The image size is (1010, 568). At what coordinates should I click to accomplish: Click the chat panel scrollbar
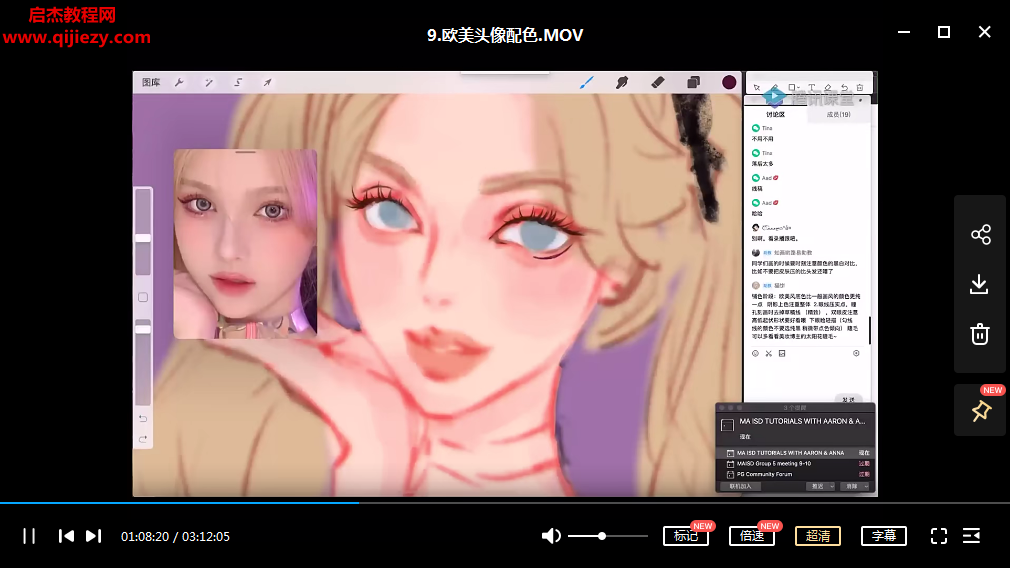[870, 330]
